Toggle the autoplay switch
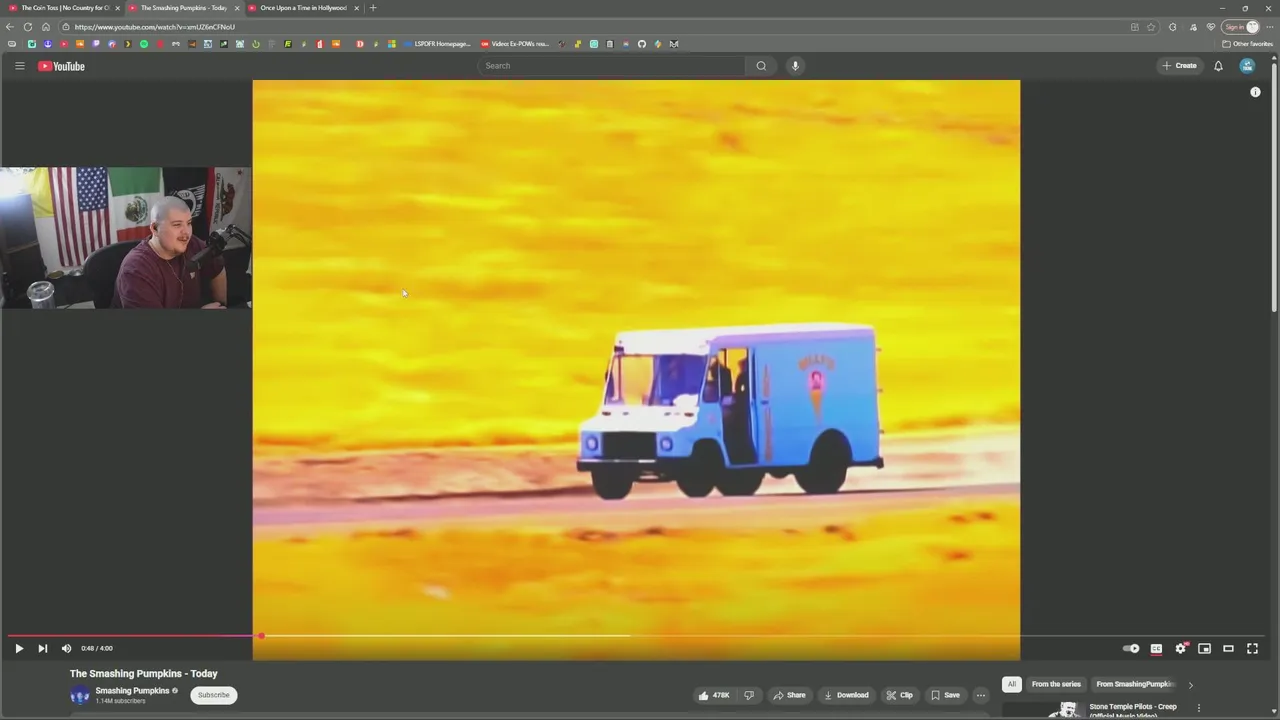 coord(1131,648)
